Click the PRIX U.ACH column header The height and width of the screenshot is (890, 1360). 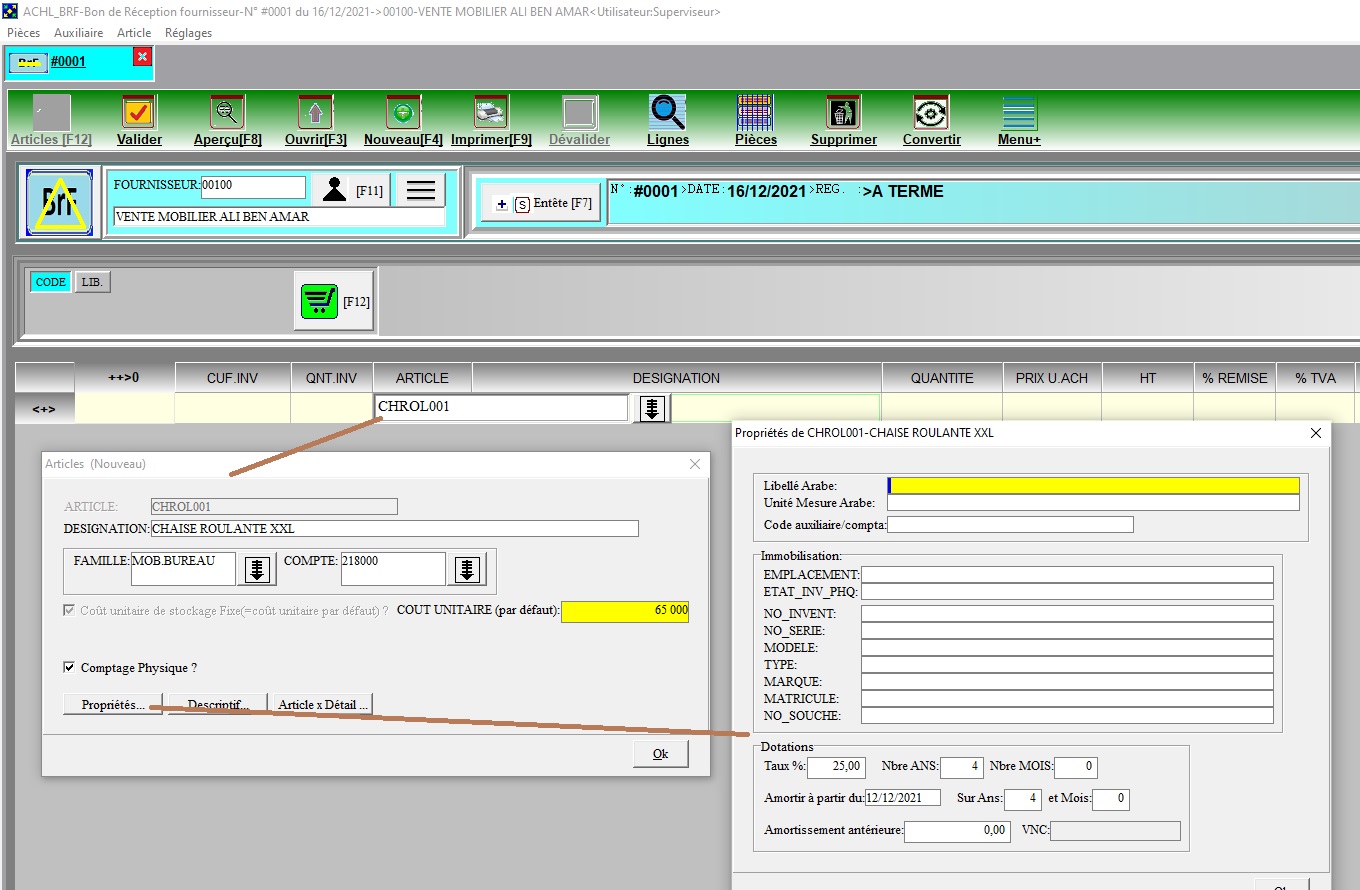point(1051,378)
